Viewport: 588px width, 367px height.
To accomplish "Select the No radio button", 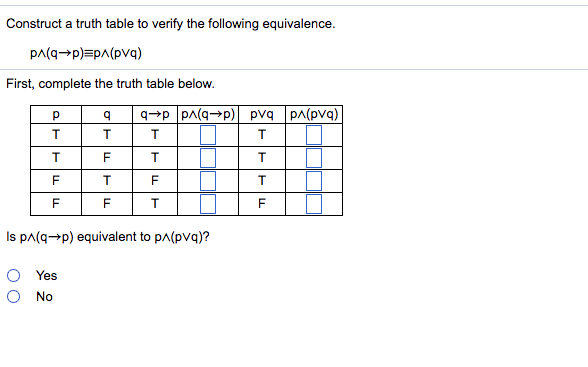I will (x=14, y=297).
